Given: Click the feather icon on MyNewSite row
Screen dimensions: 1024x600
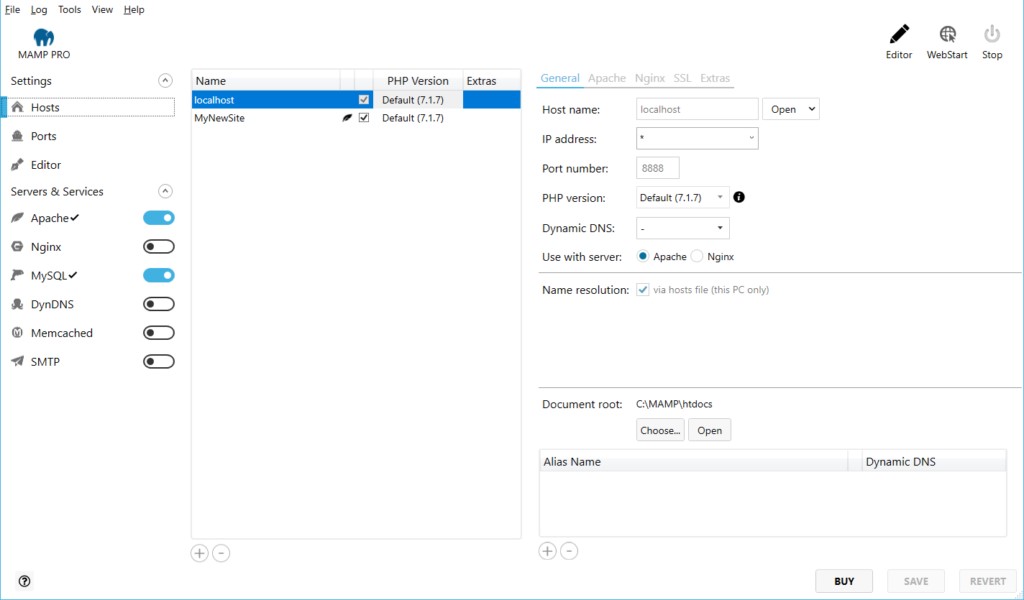Looking at the screenshot, I should tap(347, 118).
